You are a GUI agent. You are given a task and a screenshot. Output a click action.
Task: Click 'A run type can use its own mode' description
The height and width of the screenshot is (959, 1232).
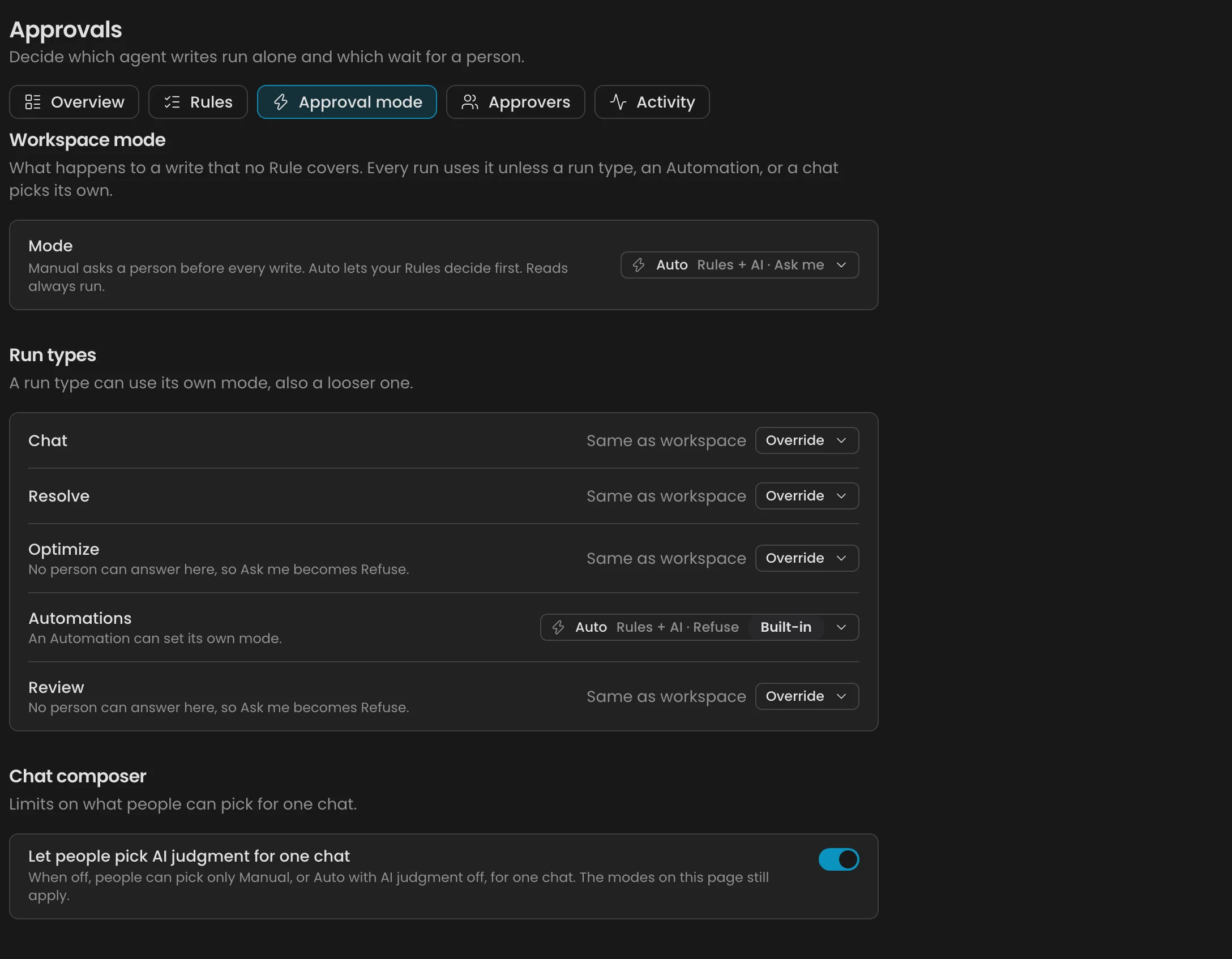(x=211, y=383)
